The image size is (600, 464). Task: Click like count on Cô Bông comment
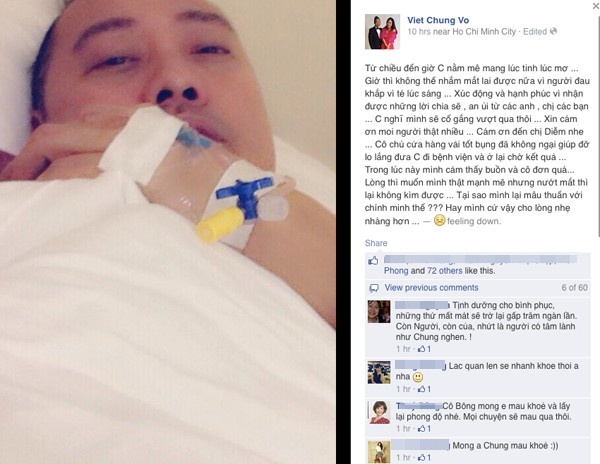pos(424,429)
